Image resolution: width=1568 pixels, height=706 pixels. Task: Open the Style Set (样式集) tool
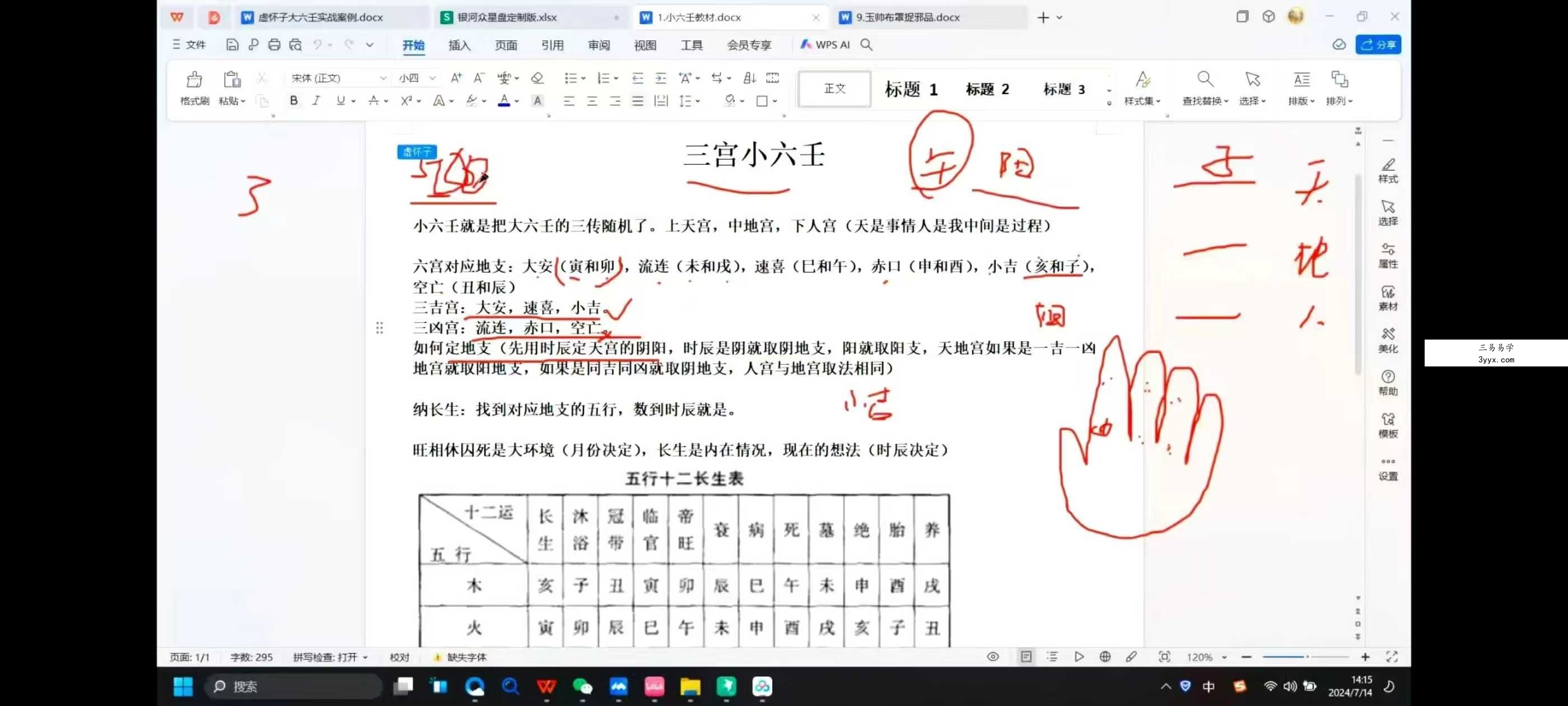(1142, 88)
